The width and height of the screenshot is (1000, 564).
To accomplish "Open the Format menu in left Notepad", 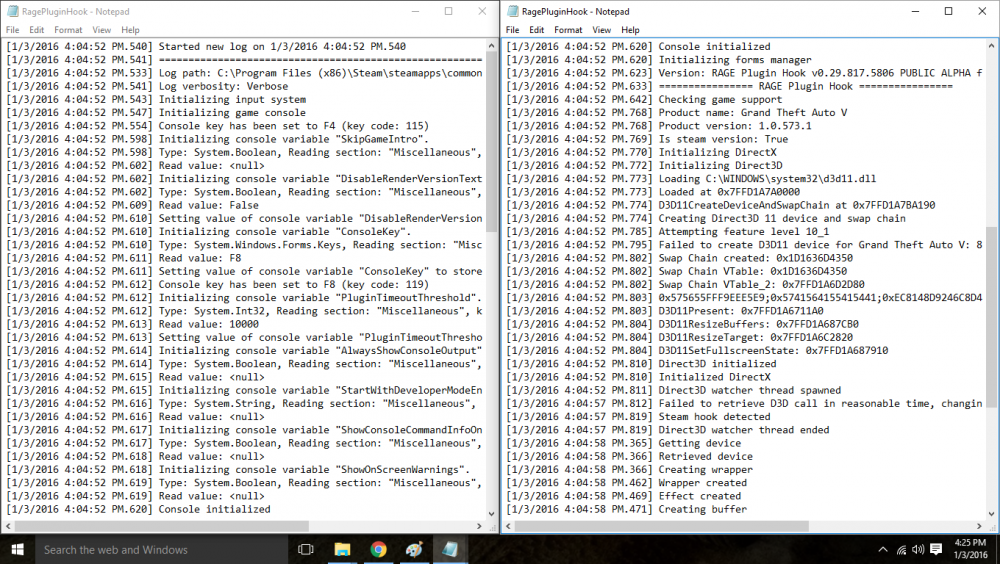I will pyautogui.click(x=68, y=30).
